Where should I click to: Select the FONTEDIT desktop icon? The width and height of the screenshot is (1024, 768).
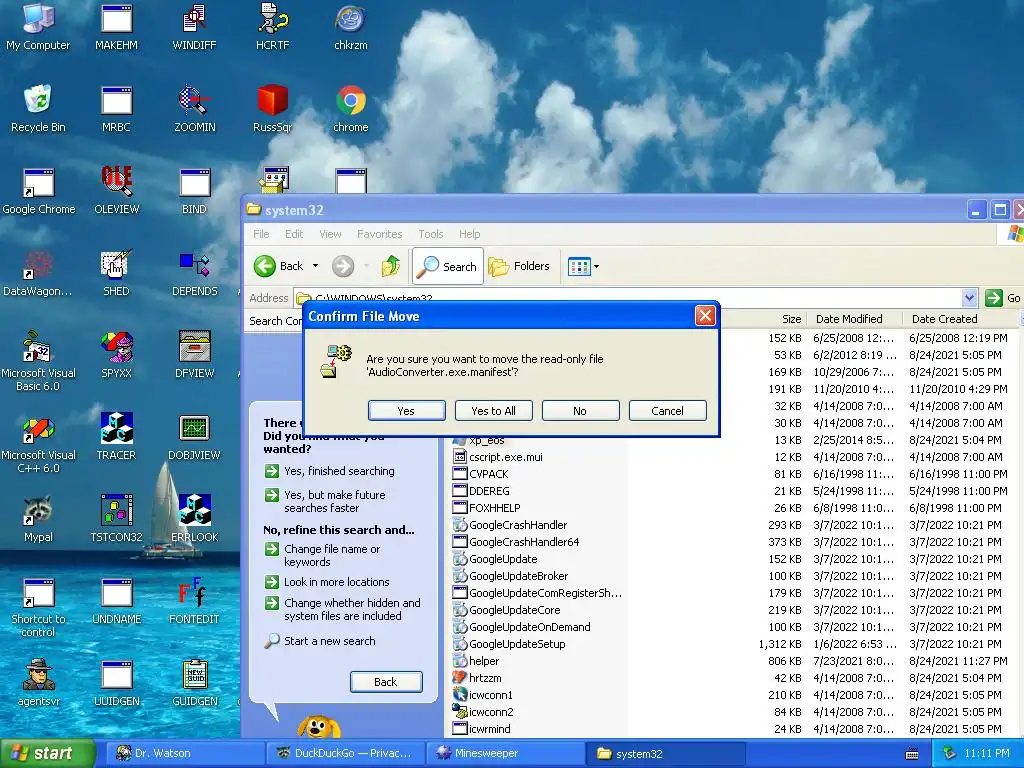tap(194, 601)
